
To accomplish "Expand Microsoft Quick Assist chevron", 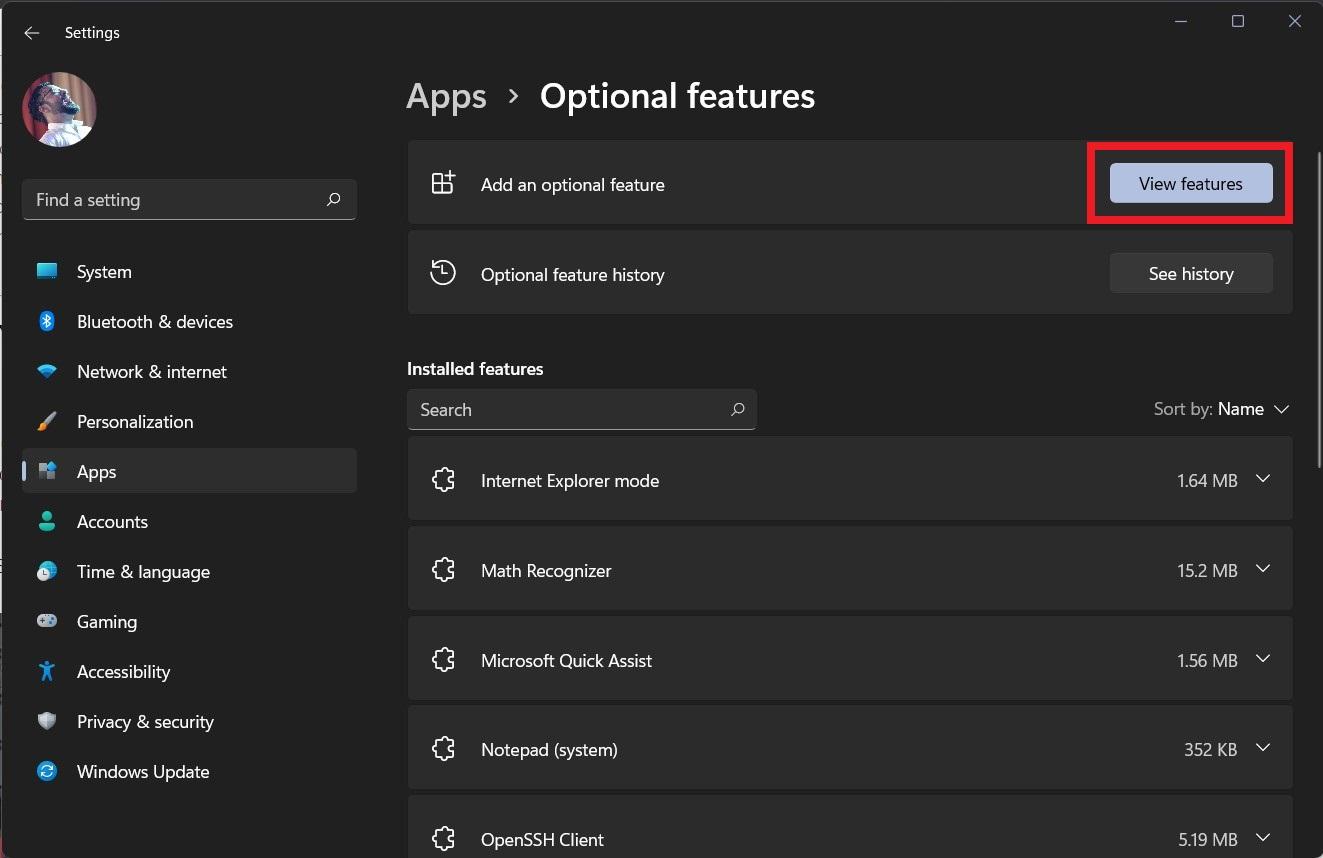I will point(1262,660).
